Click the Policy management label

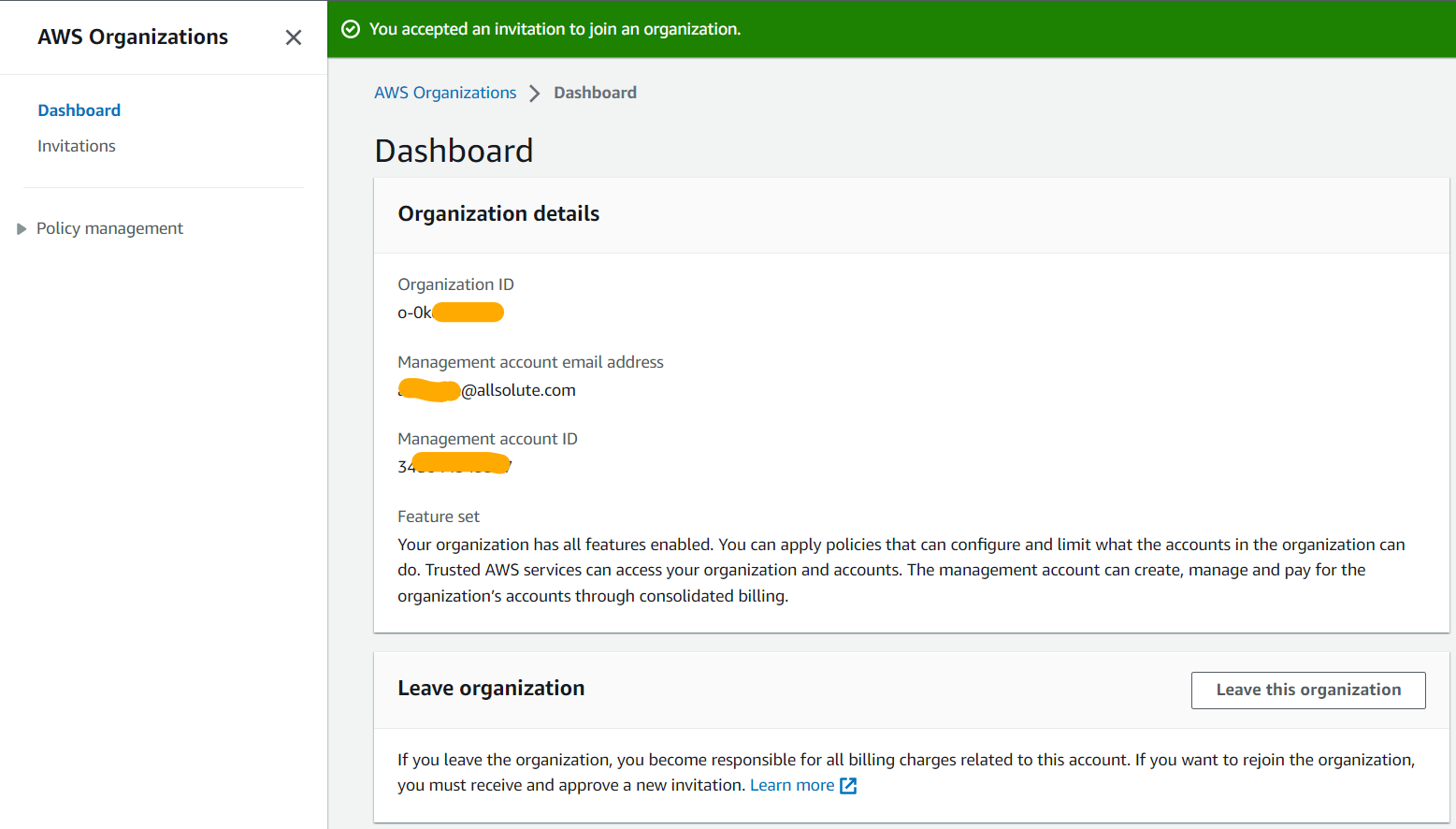(109, 228)
